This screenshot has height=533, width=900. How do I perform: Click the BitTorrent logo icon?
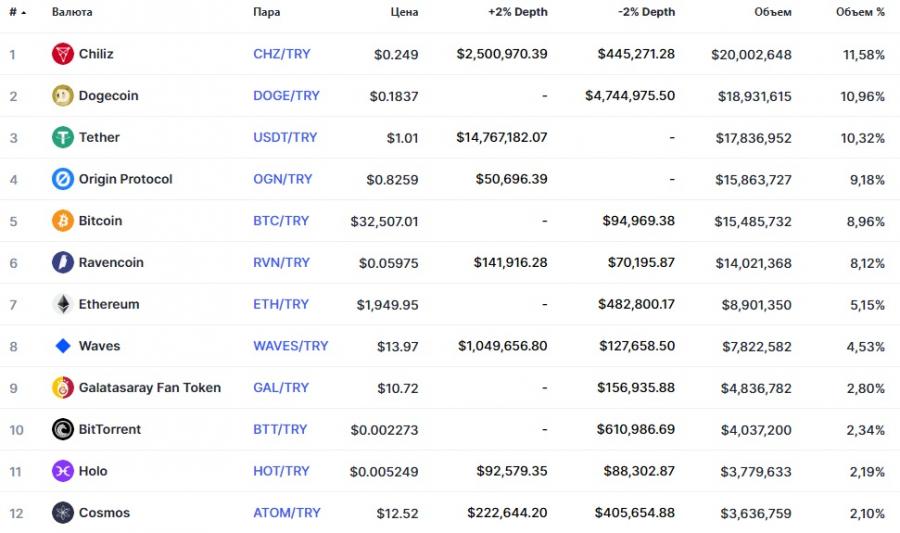(63, 430)
